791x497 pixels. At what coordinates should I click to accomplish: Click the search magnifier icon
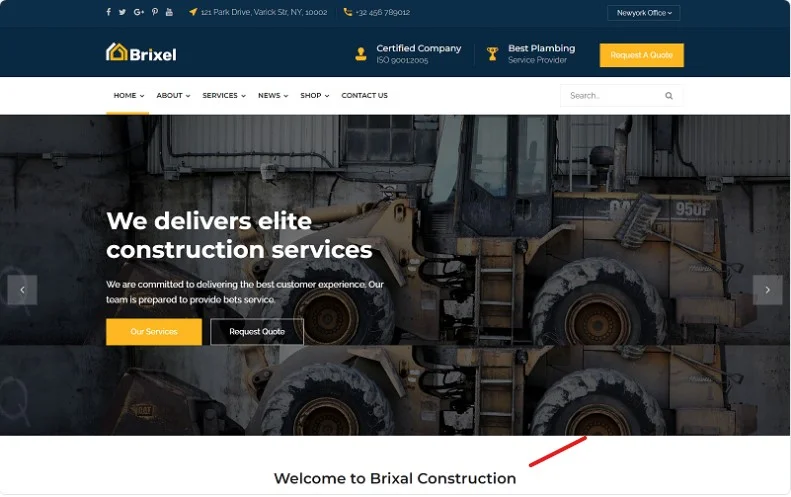click(x=669, y=96)
